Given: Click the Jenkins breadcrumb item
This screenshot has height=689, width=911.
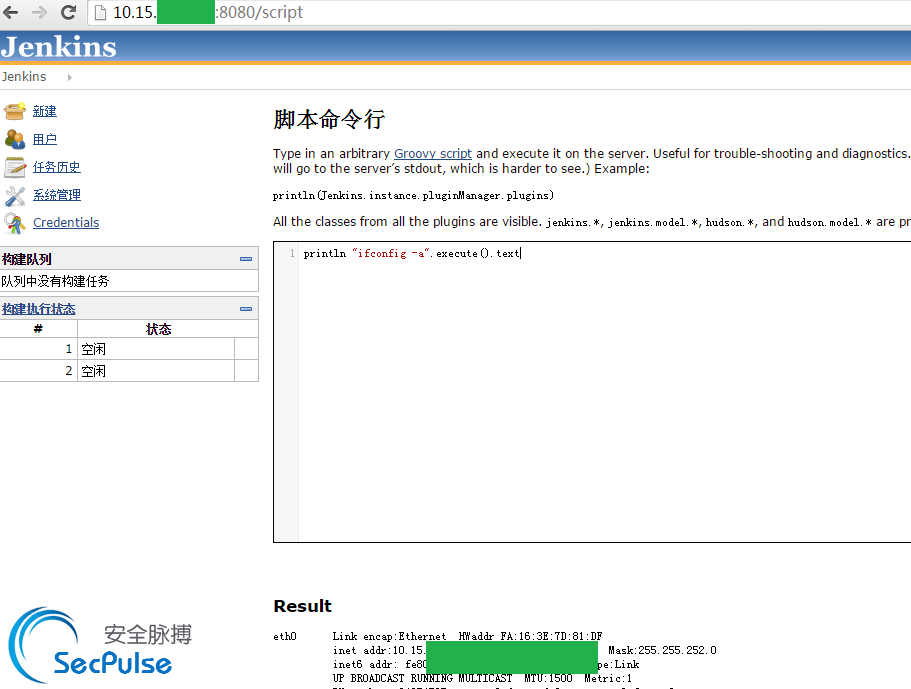Looking at the screenshot, I should (24, 77).
